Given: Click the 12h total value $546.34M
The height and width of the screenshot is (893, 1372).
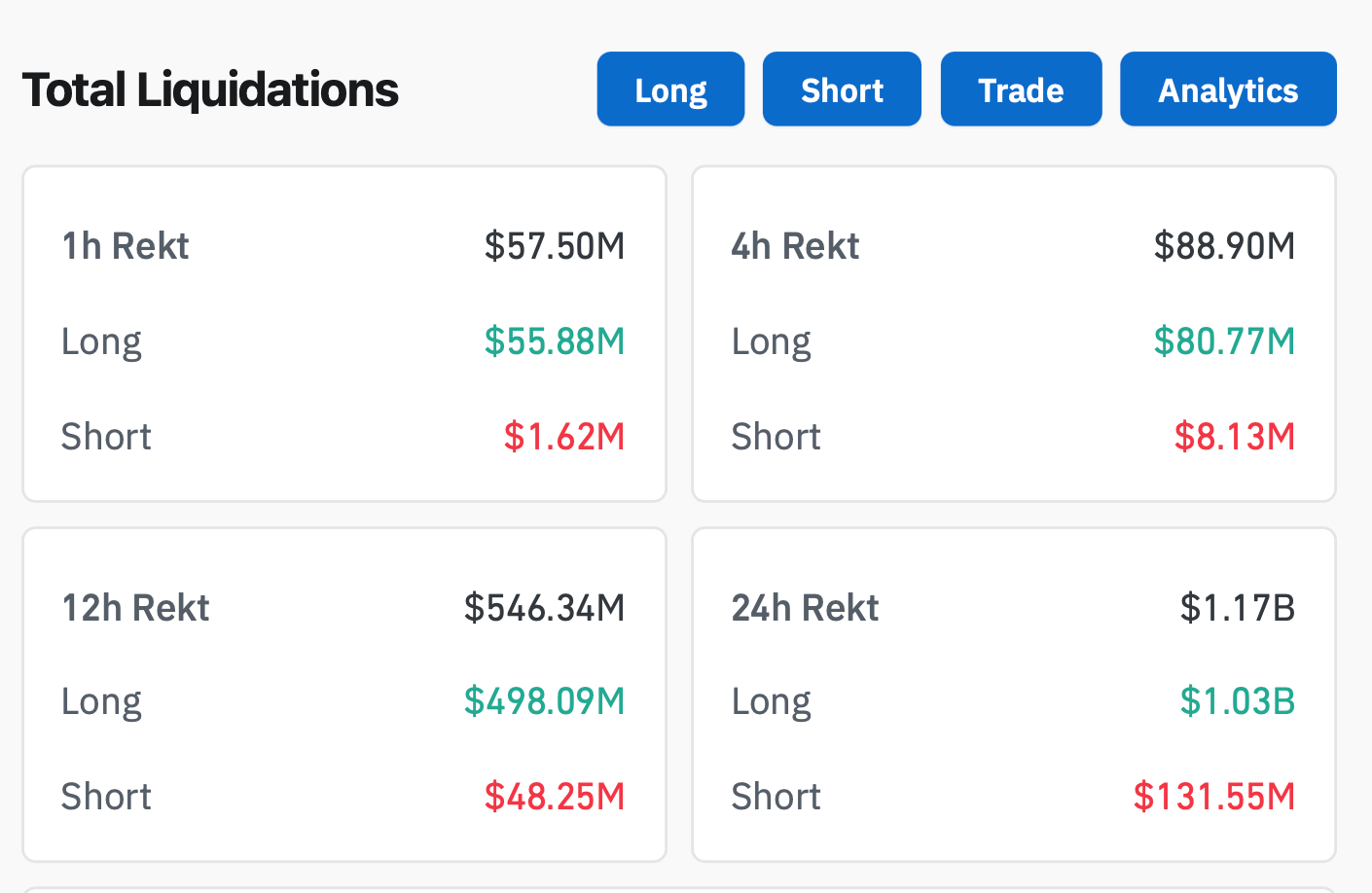Looking at the screenshot, I should (544, 608).
